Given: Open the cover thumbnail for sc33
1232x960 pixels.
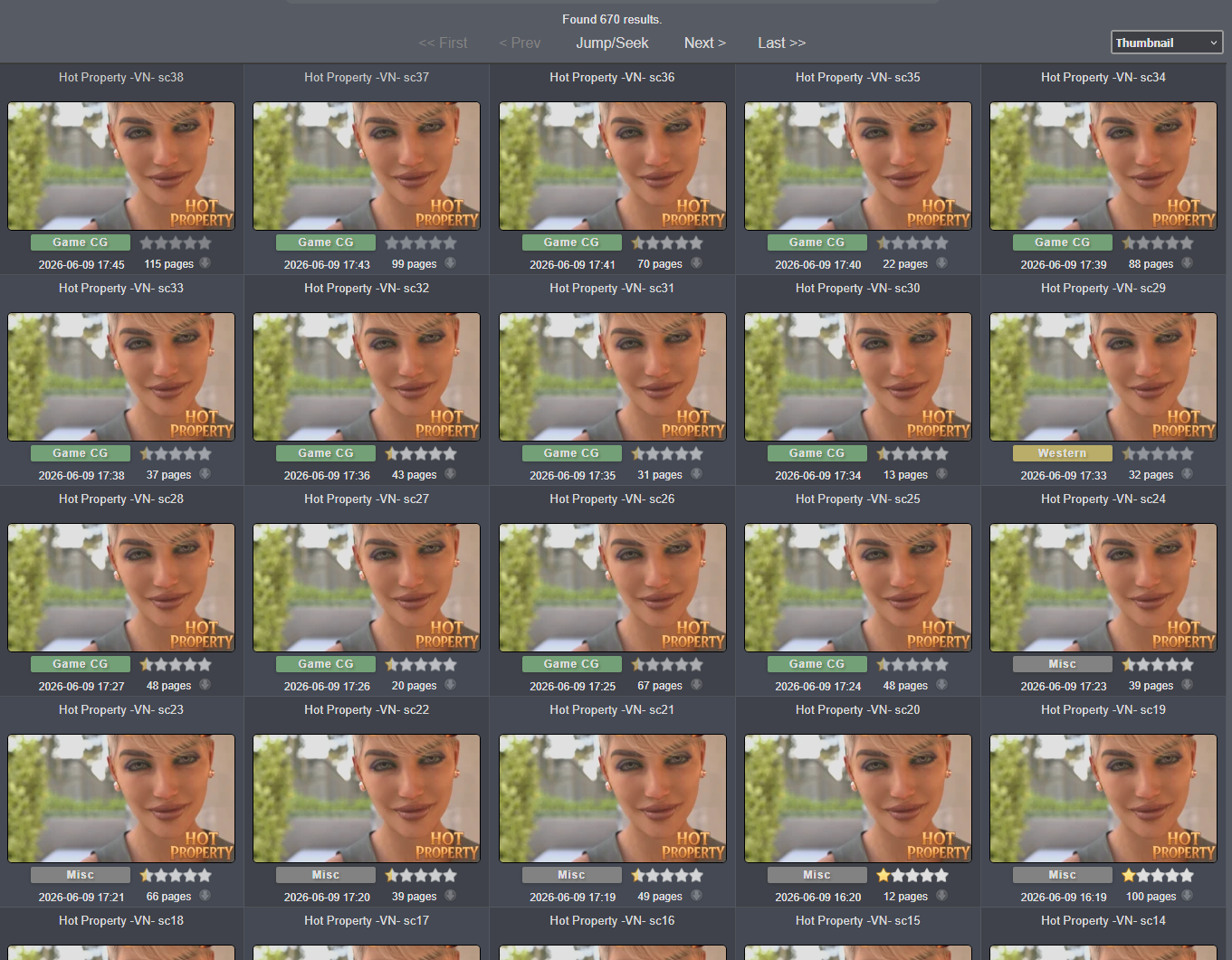Looking at the screenshot, I should tap(121, 376).
